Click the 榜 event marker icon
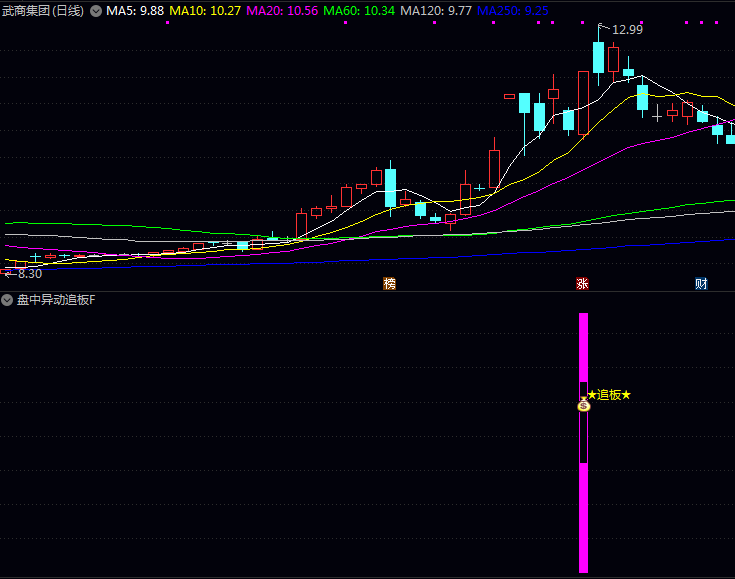735x579 pixels. [x=389, y=284]
